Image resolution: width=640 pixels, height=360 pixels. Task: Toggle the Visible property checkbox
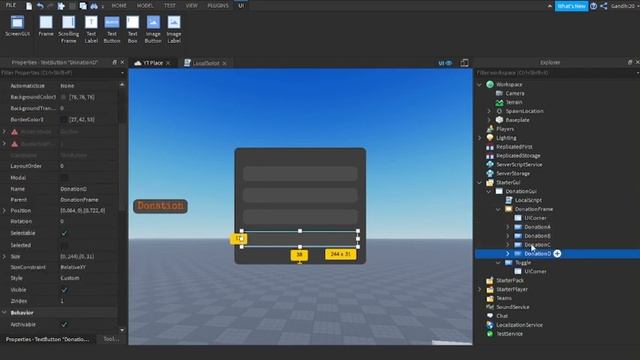(x=64, y=290)
